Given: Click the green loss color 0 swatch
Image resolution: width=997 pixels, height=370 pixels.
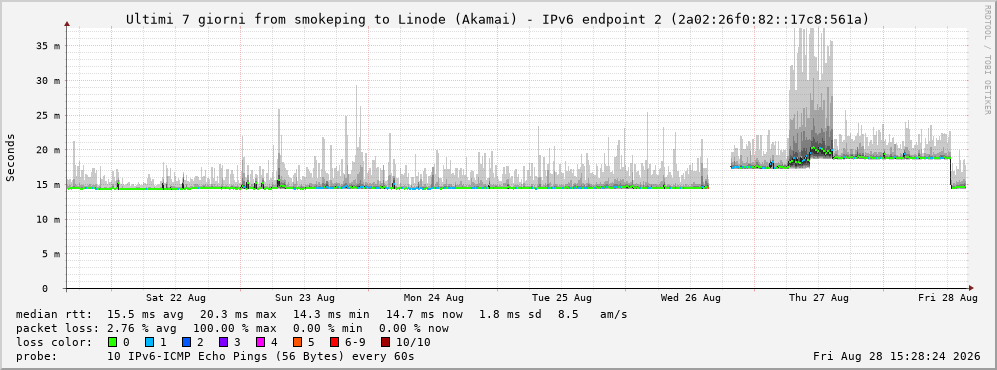Looking at the screenshot, I should [113, 342].
